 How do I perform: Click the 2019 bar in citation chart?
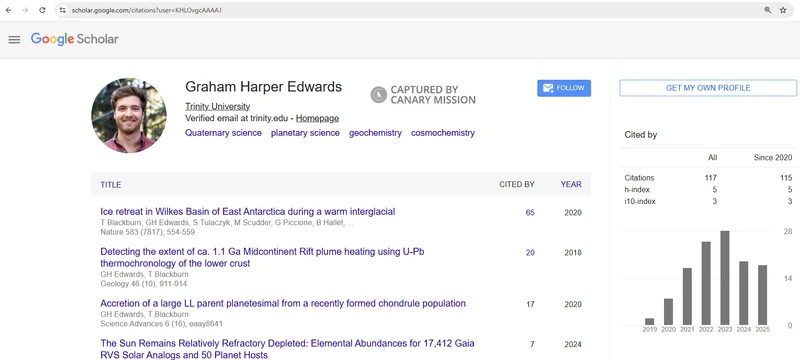pos(649,322)
